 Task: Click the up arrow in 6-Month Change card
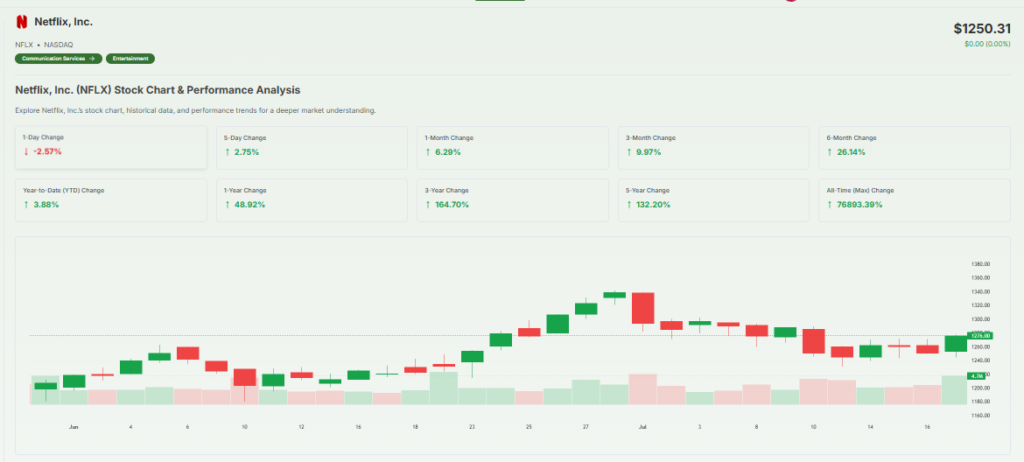point(830,152)
